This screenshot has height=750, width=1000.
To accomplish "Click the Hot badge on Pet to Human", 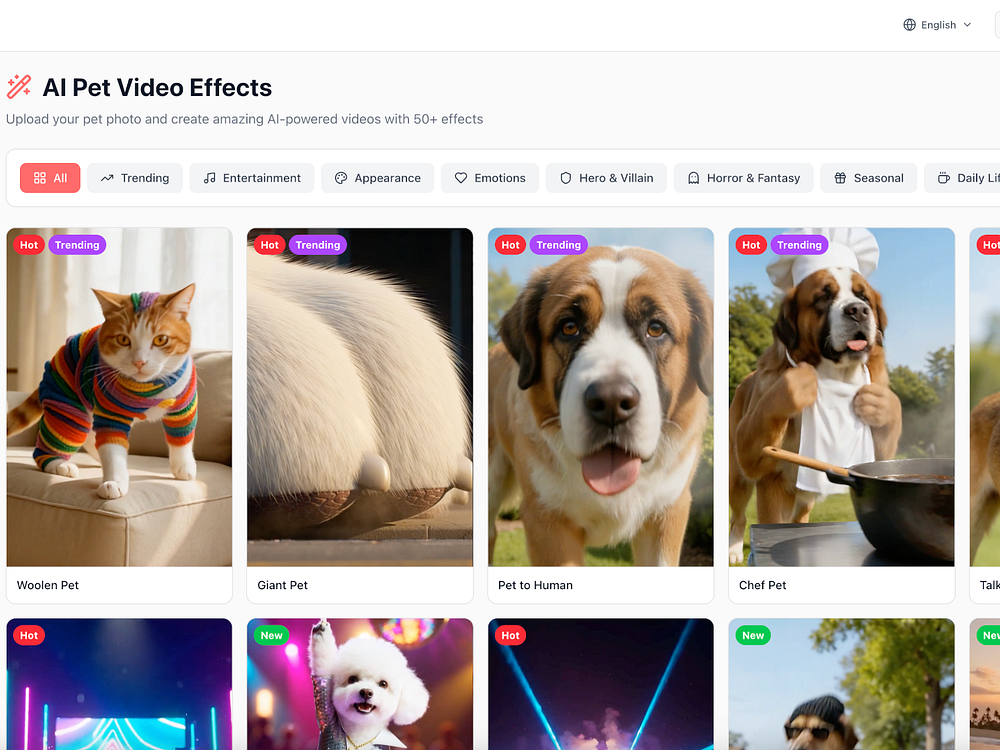I will 510,245.
